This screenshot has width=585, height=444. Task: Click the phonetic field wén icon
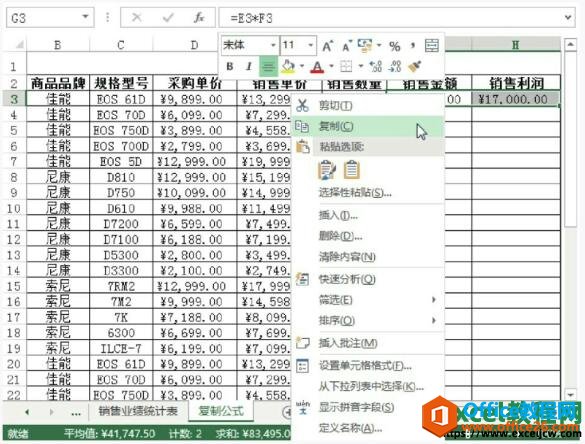(x=303, y=407)
